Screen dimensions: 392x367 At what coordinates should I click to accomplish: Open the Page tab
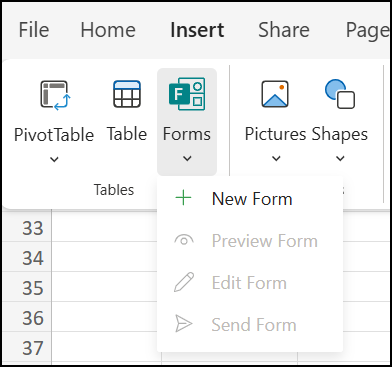(x=368, y=31)
